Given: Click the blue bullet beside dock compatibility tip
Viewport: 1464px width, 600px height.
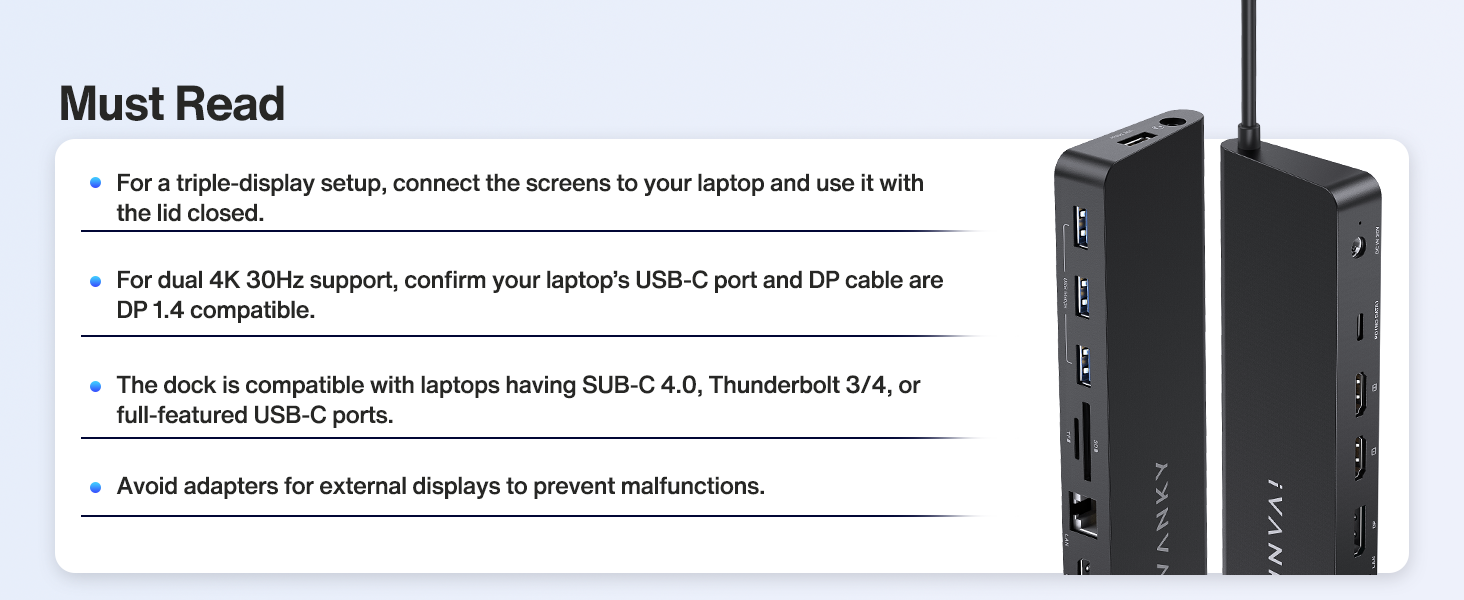Looking at the screenshot, I should coord(96,385).
